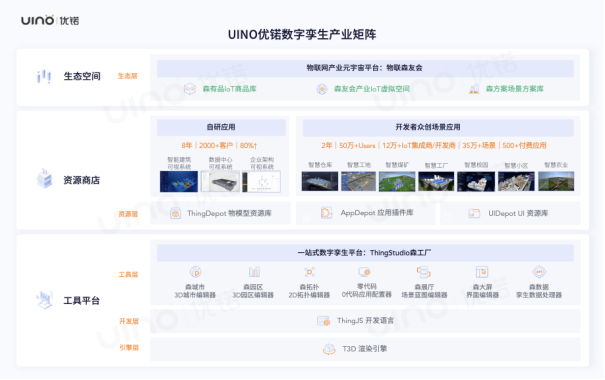Viewport: 605px width, 380px height.
Task: Click the 2000+客户 statistic
Action: (x=216, y=146)
